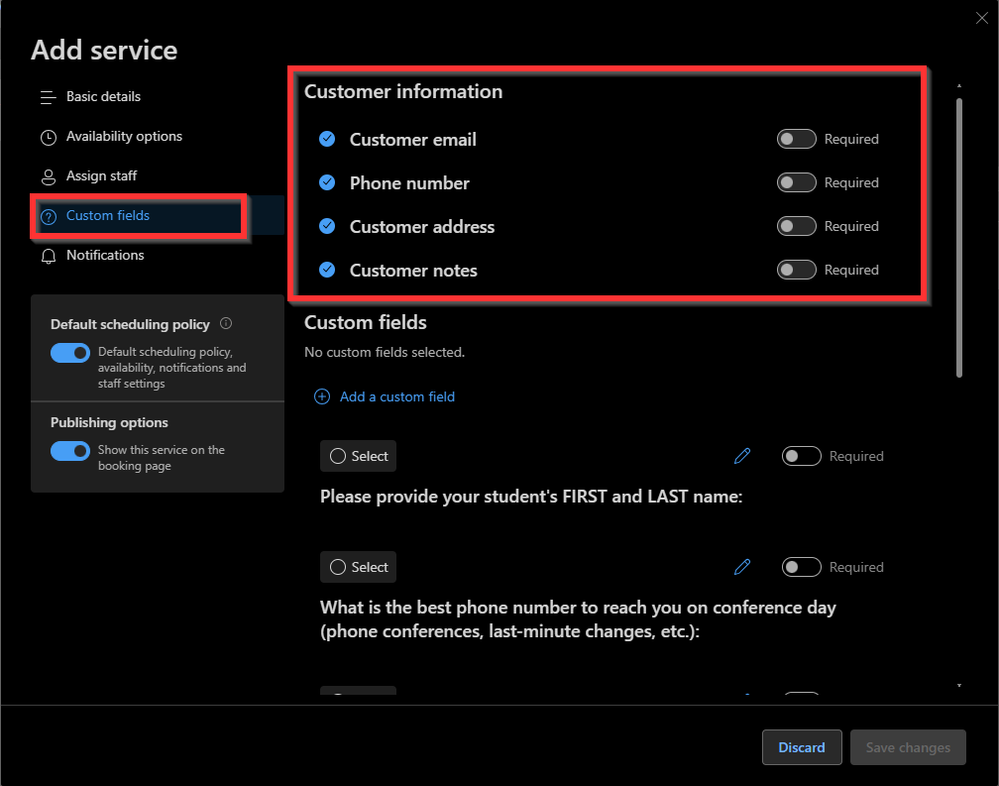Open the Basic details section
This screenshot has height=786, width=999.
[x=103, y=97]
